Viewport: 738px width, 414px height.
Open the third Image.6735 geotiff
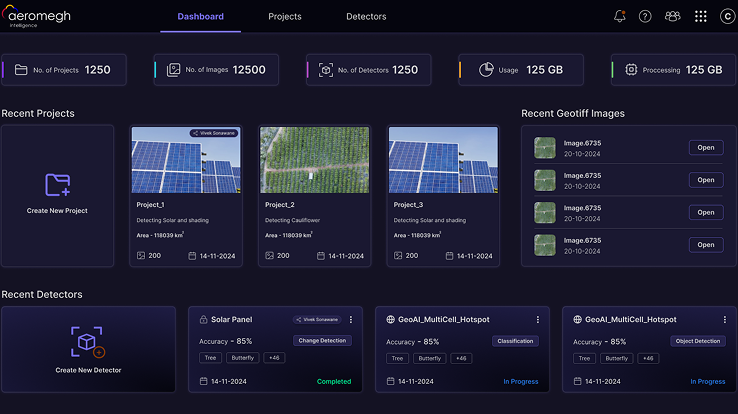tap(706, 213)
